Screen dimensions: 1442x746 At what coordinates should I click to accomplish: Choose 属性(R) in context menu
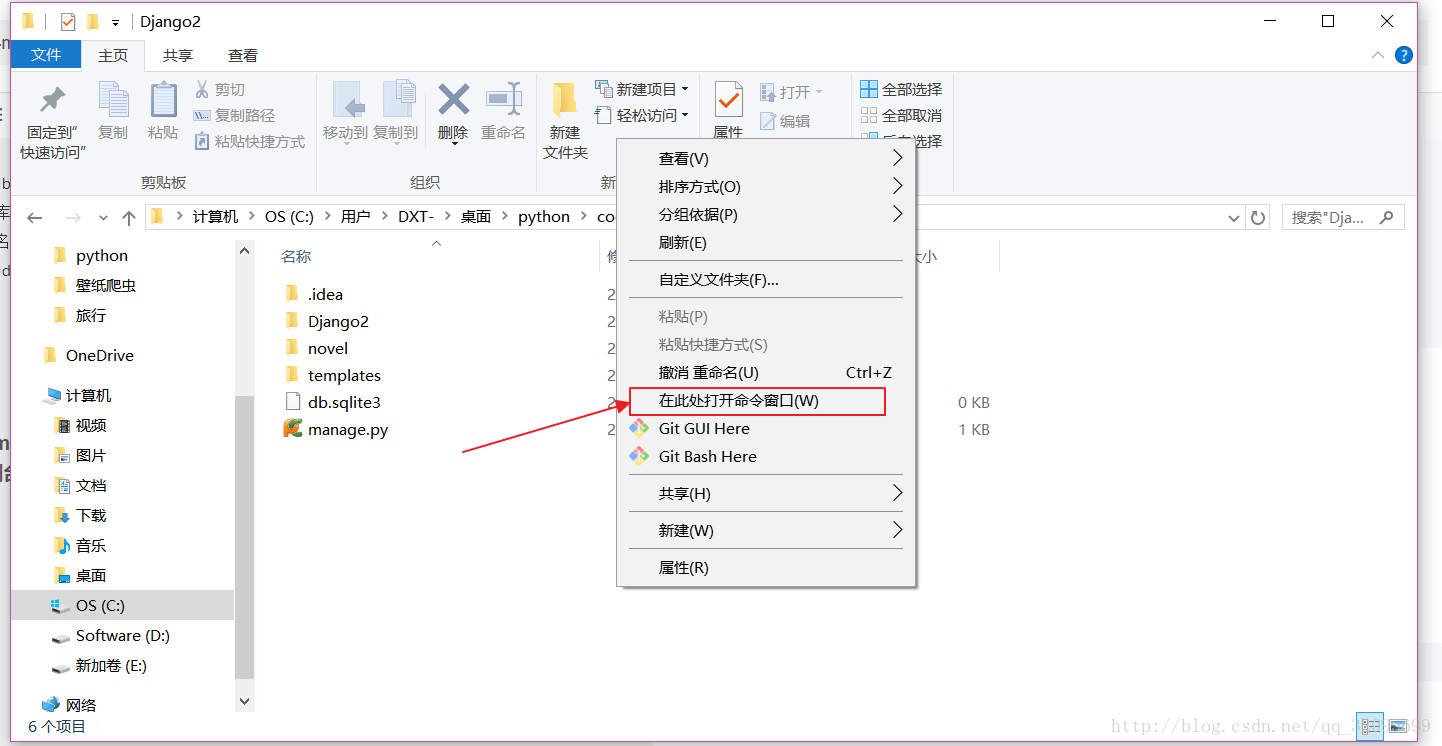(x=766, y=567)
